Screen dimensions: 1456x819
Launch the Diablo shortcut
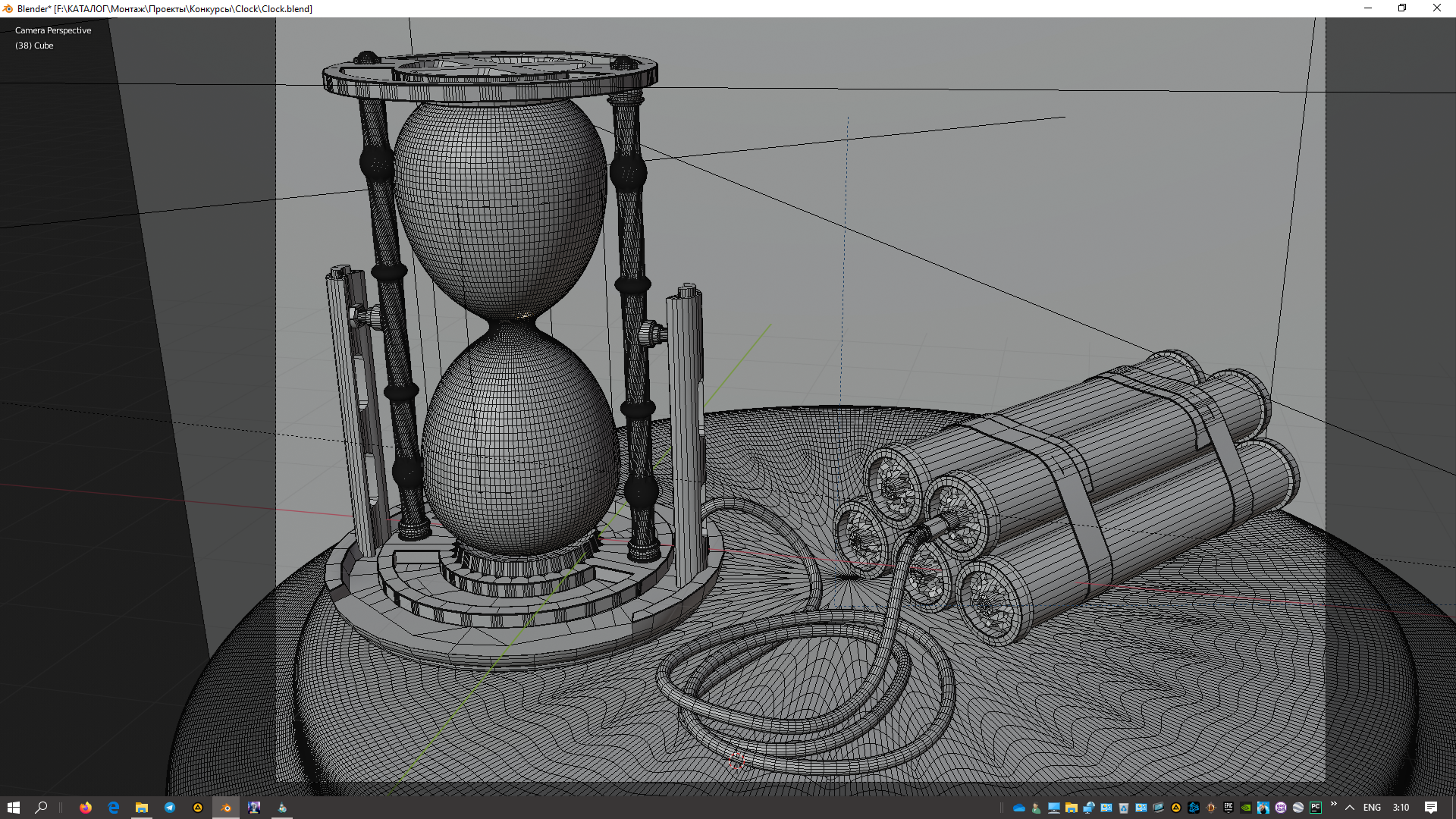click(x=1211, y=808)
